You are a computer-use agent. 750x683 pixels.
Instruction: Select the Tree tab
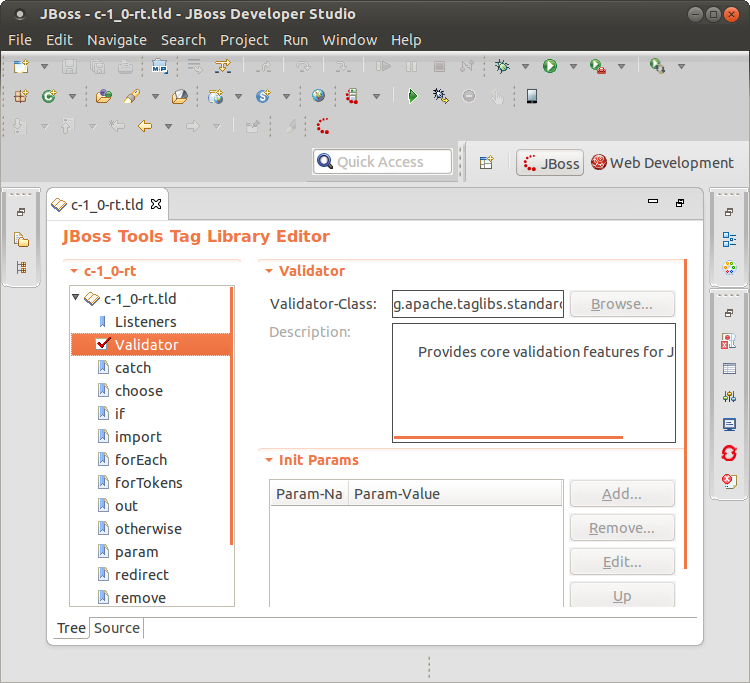71,628
